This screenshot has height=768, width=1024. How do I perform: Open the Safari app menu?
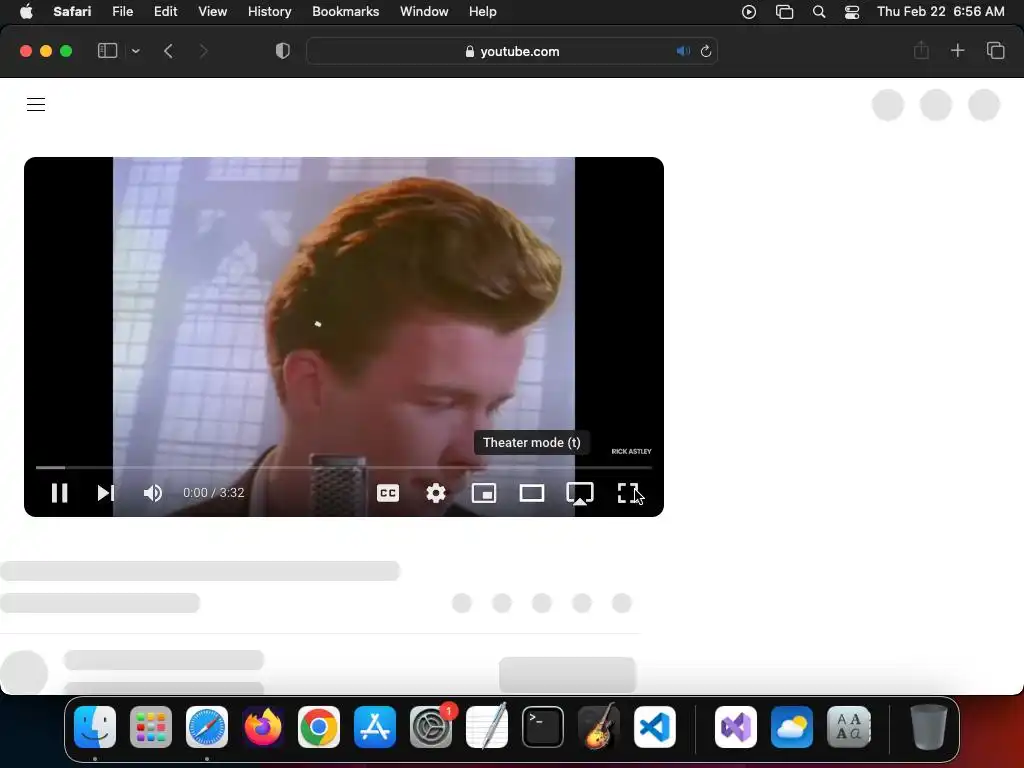coord(72,12)
